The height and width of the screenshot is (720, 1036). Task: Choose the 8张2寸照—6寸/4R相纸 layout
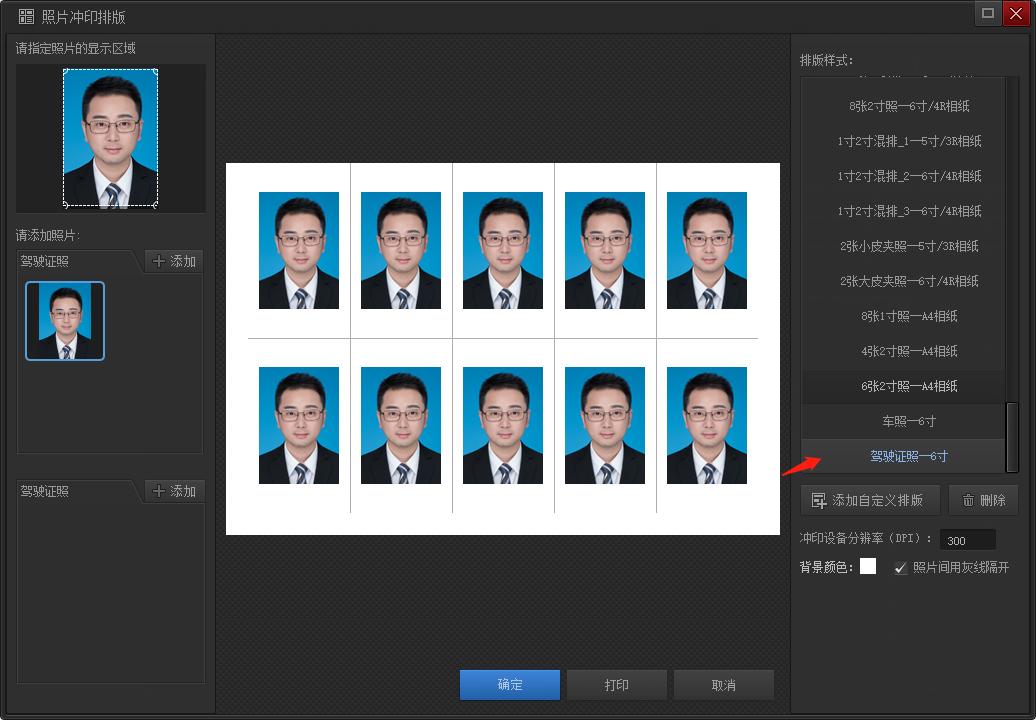pos(908,106)
